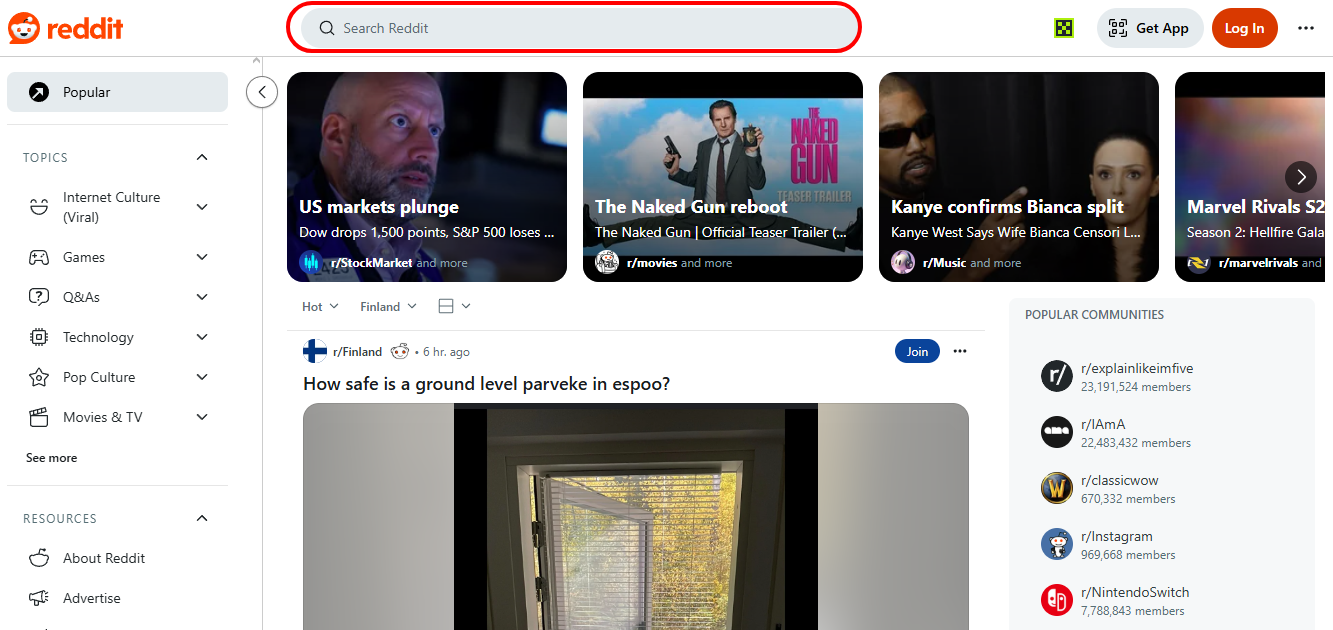Viewport: 1333px width, 630px height.
Task: Expand the Q&As topic chevron
Action: click(x=202, y=297)
